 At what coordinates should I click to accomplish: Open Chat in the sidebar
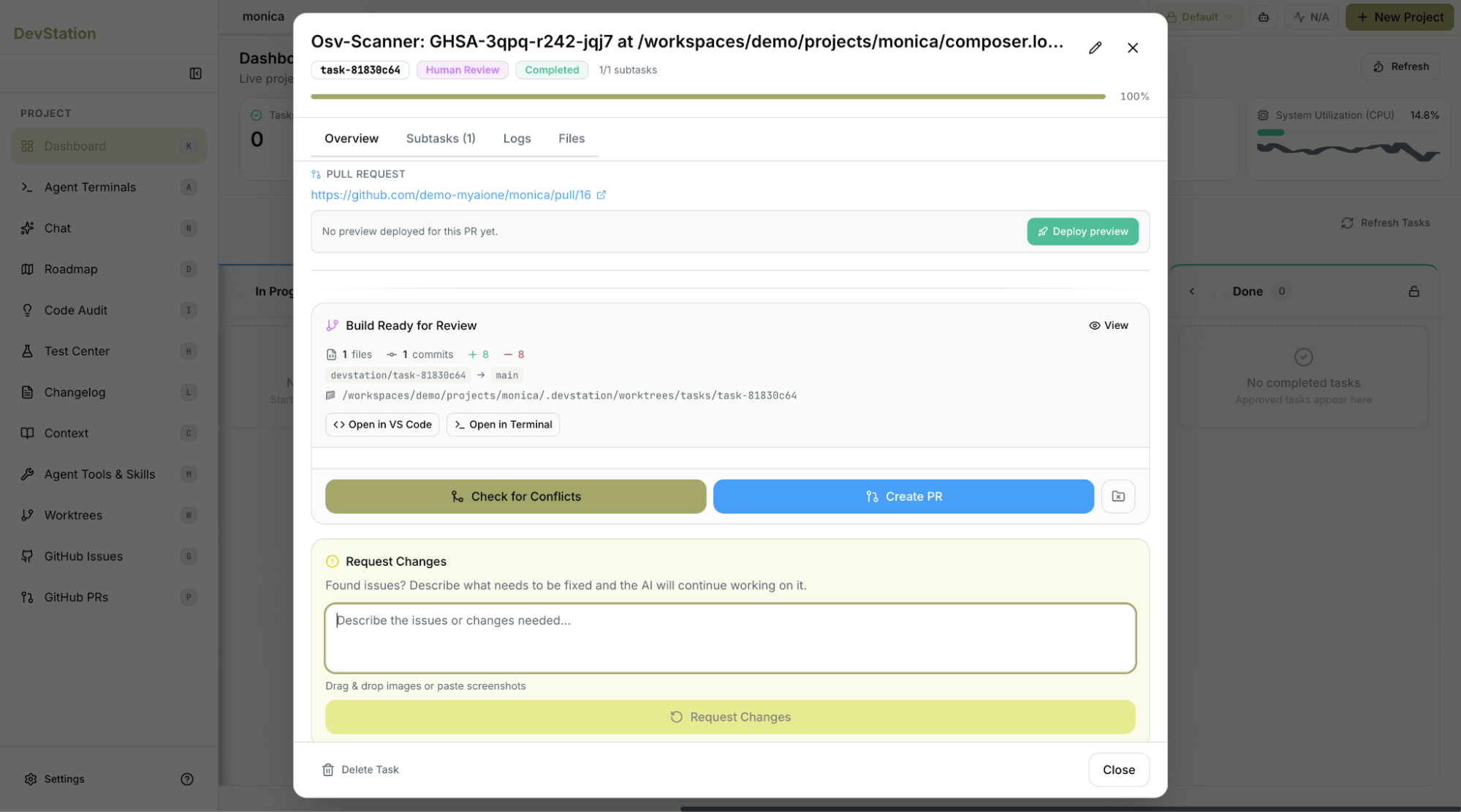click(108, 228)
